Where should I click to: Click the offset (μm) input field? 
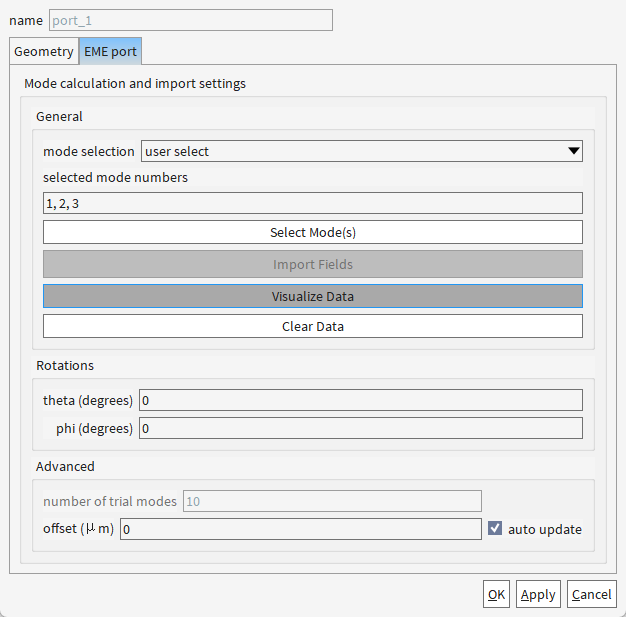pyautogui.click(x=301, y=529)
